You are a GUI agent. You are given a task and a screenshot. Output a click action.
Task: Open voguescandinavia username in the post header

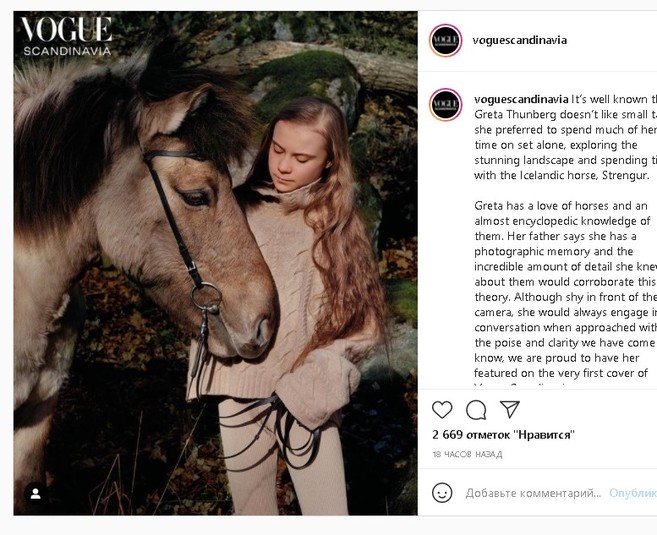(520, 41)
